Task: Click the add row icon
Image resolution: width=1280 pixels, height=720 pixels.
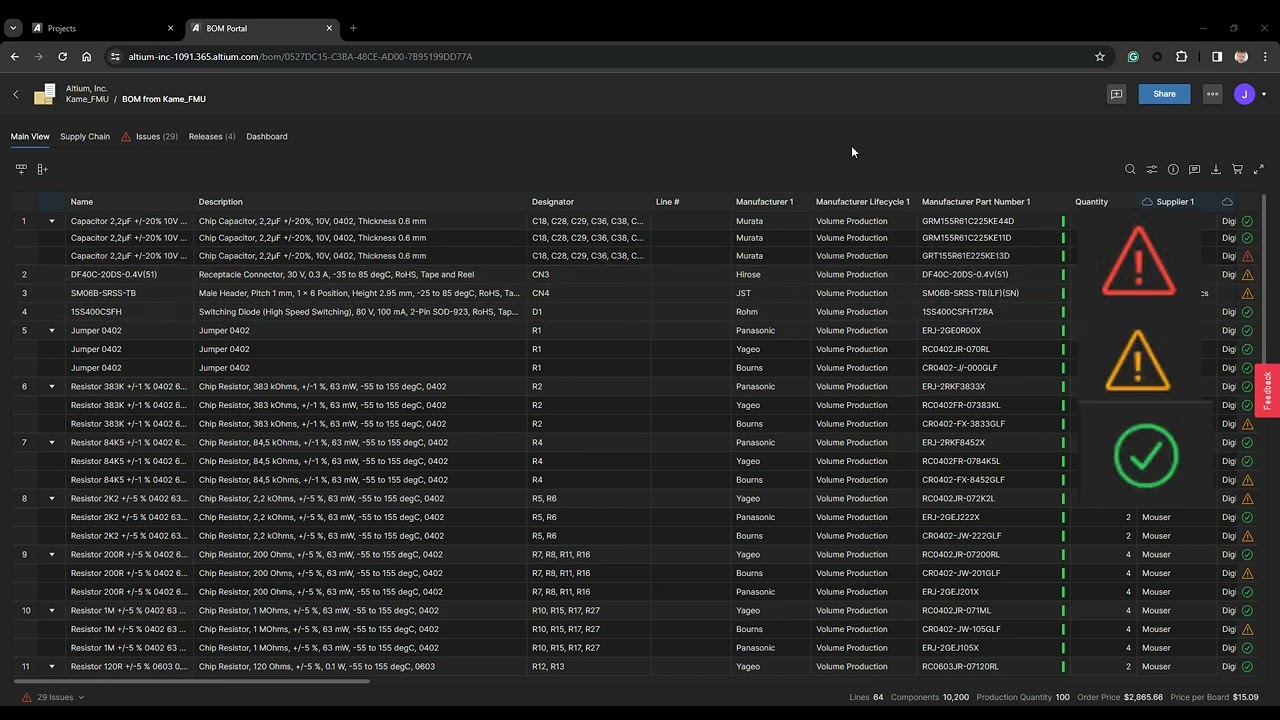Action: (x=21, y=169)
